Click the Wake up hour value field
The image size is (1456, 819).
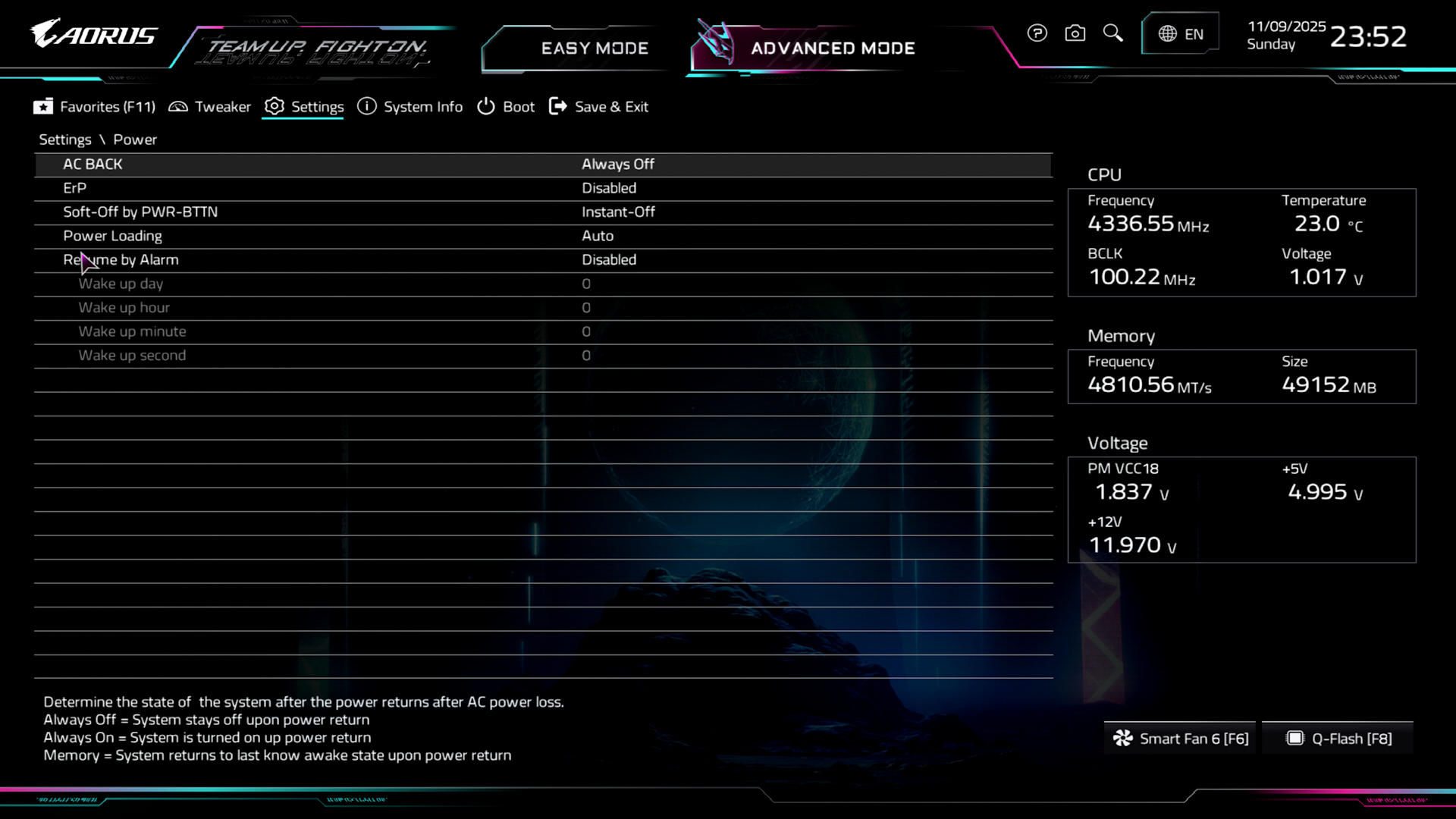[586, 308]
